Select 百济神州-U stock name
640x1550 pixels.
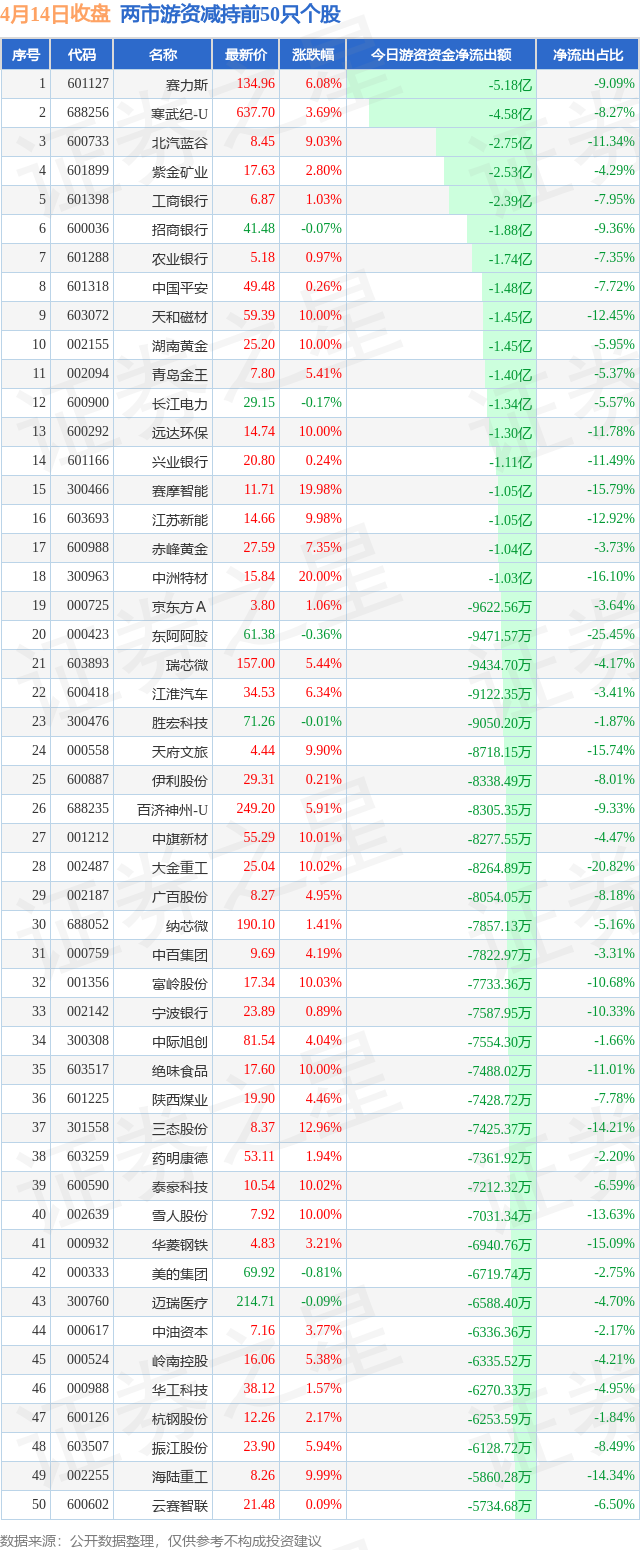click(173, 810)
